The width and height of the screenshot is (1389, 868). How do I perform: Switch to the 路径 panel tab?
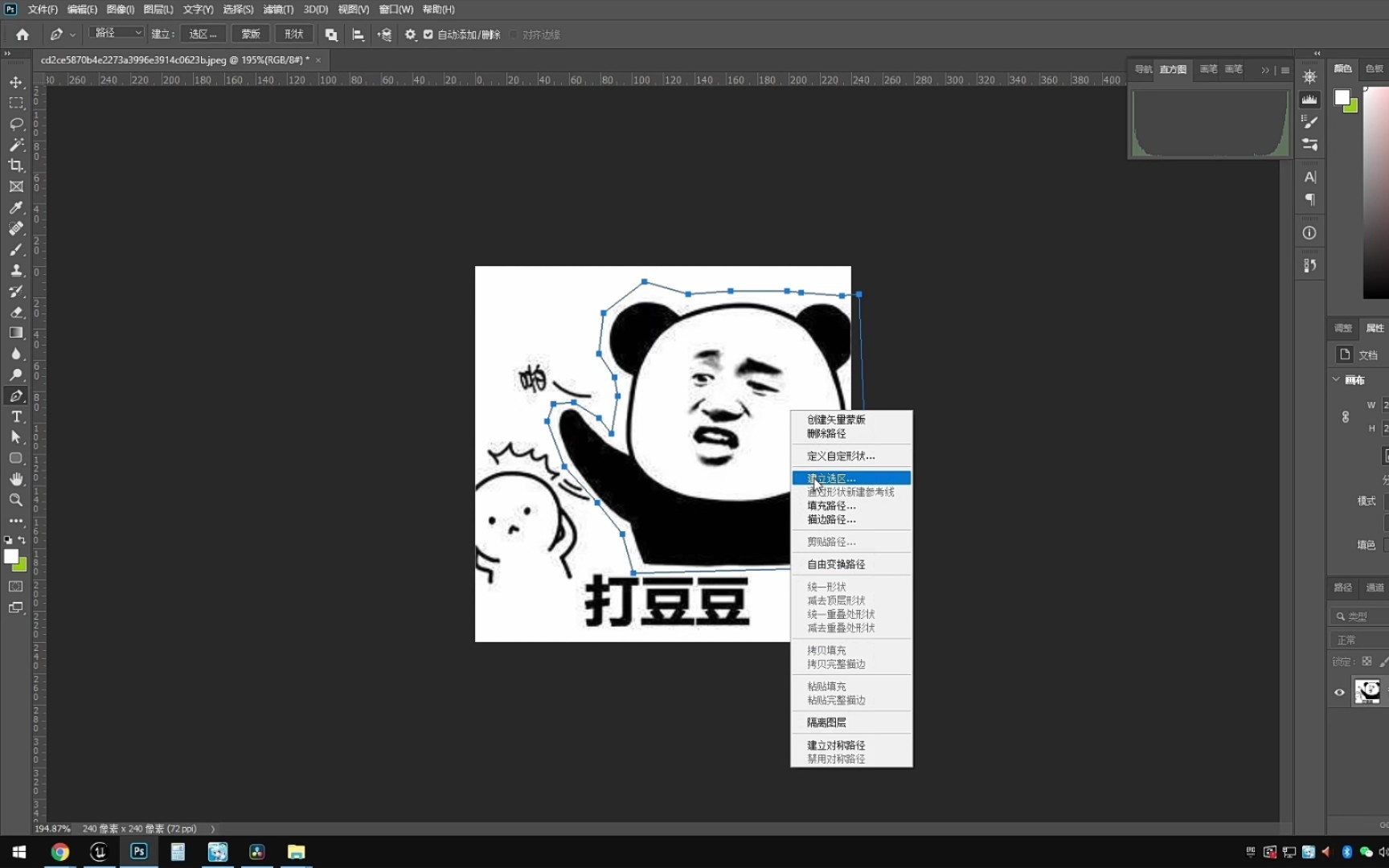[x=1343, y=588]
